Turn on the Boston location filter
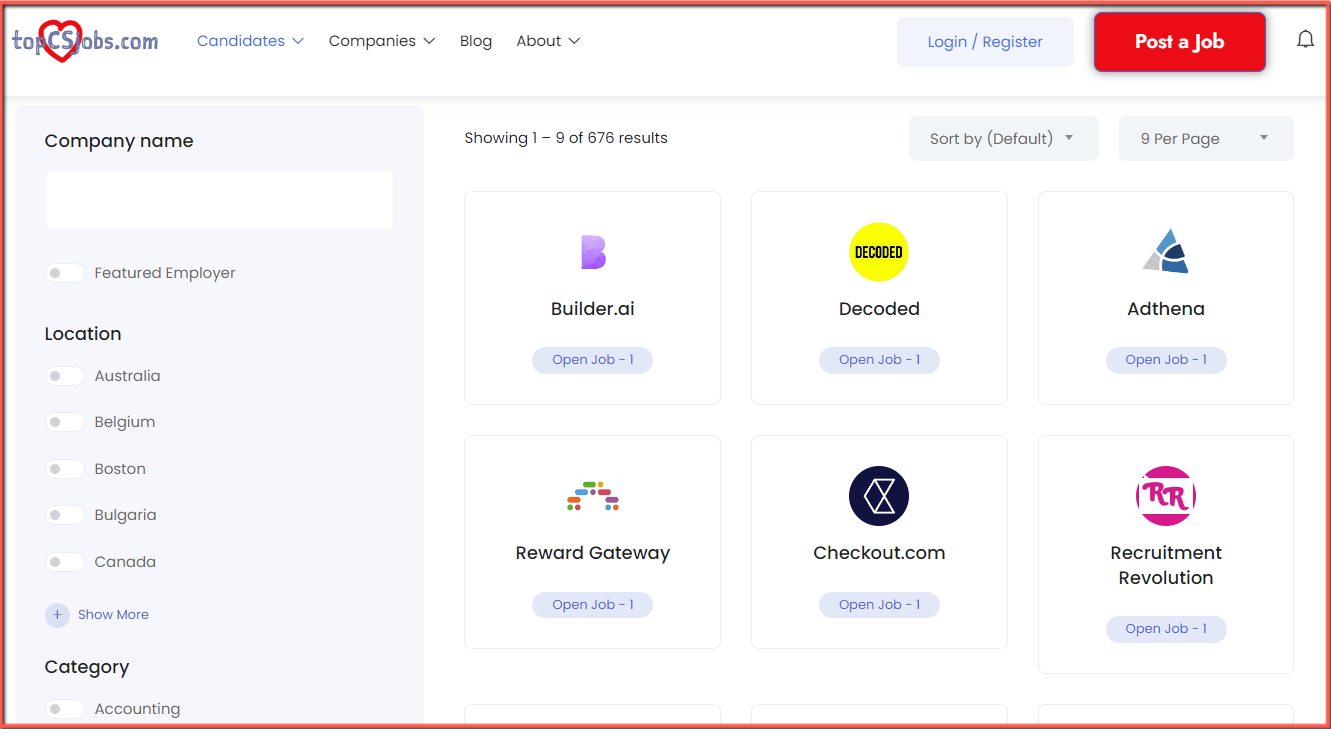The image size is (1331, 729). pos(65,469)
